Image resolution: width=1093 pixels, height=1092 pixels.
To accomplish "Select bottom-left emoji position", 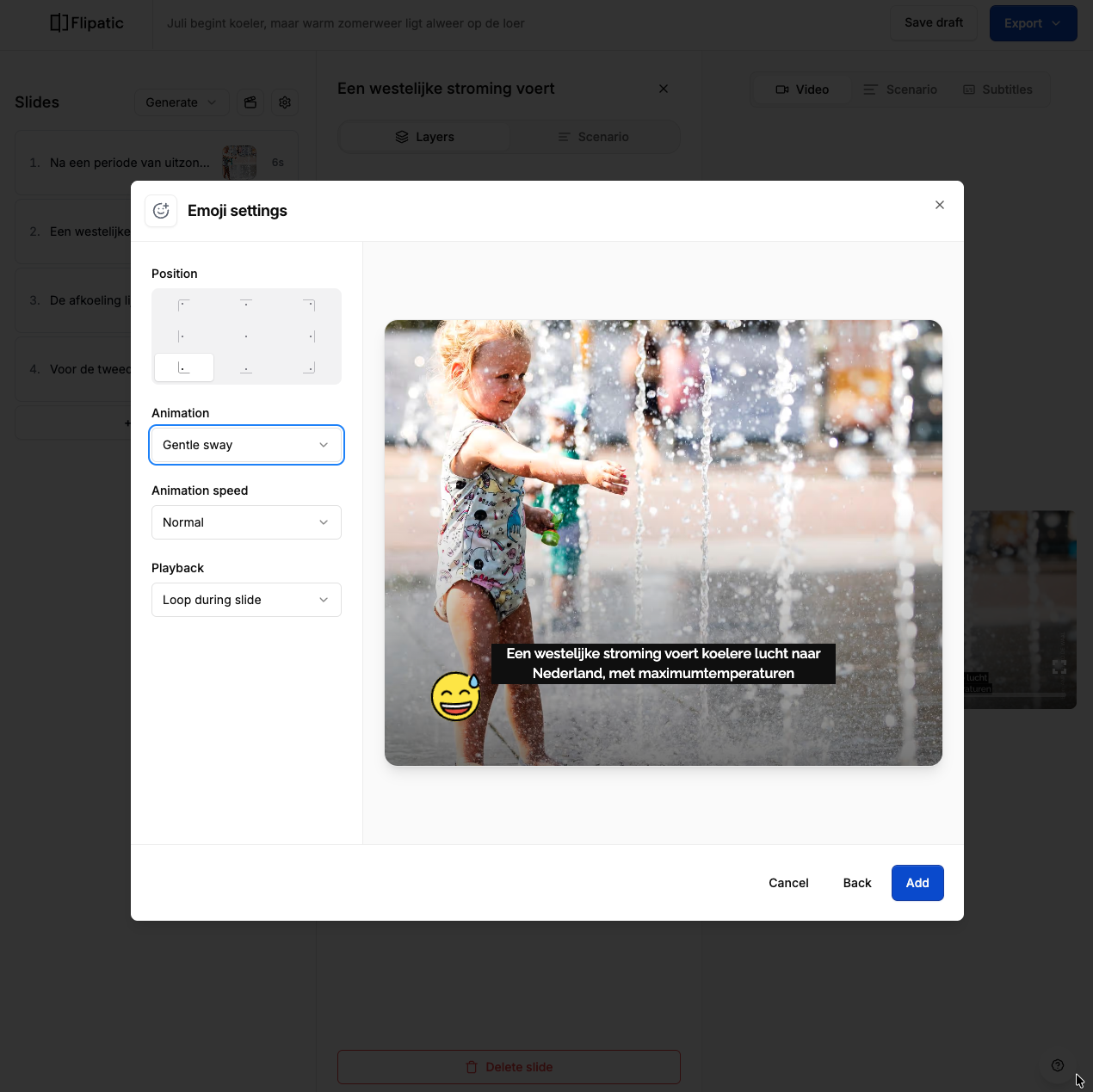I will pos(184,367).
